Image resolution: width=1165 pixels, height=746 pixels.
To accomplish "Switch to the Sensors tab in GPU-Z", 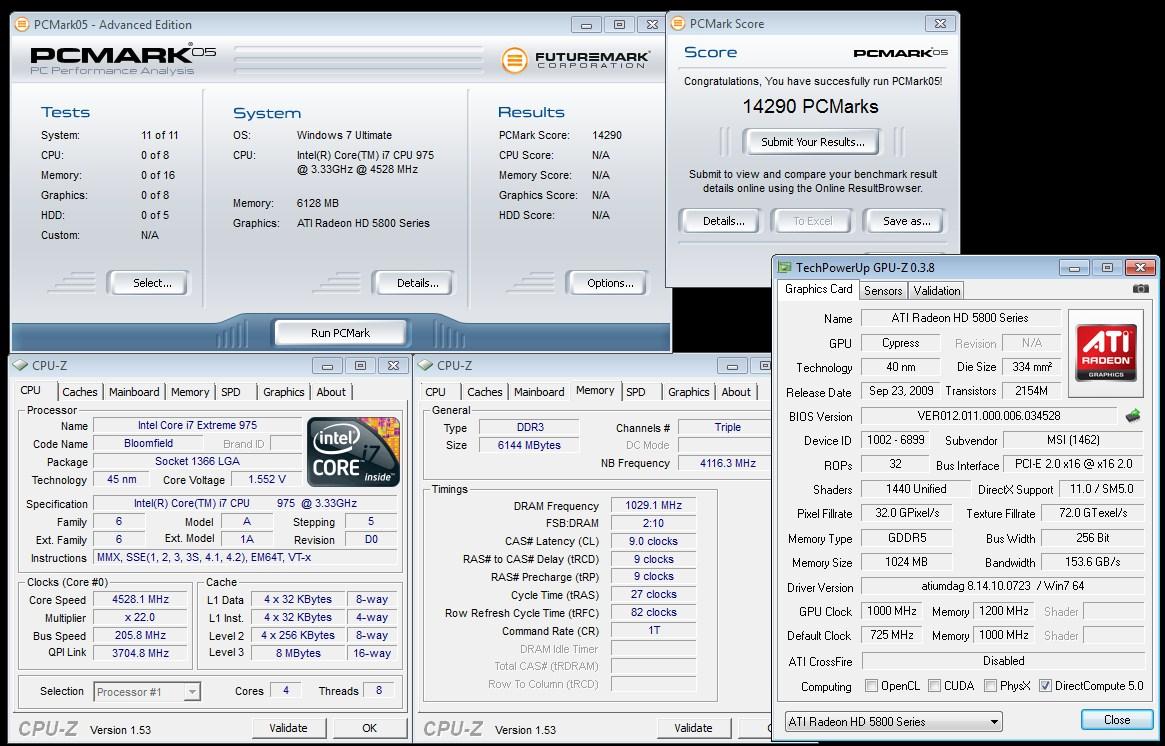I will click(883, 291).
